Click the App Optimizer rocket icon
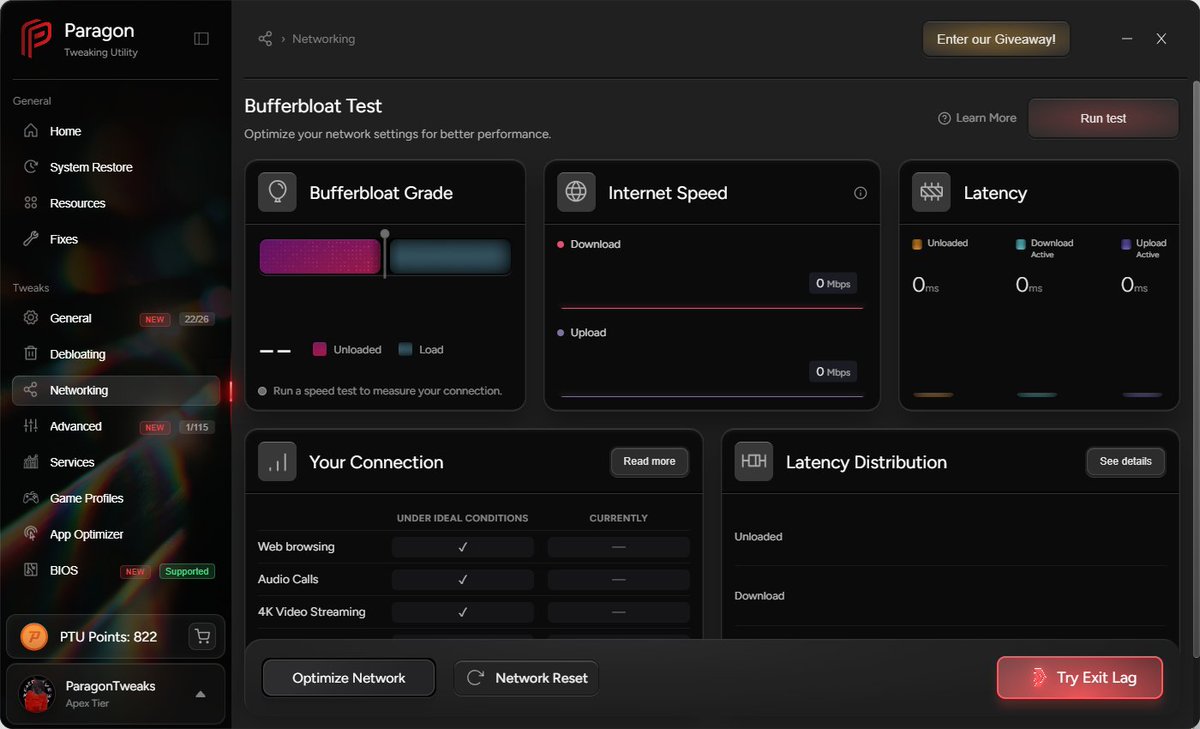 (x=31, y=534)
